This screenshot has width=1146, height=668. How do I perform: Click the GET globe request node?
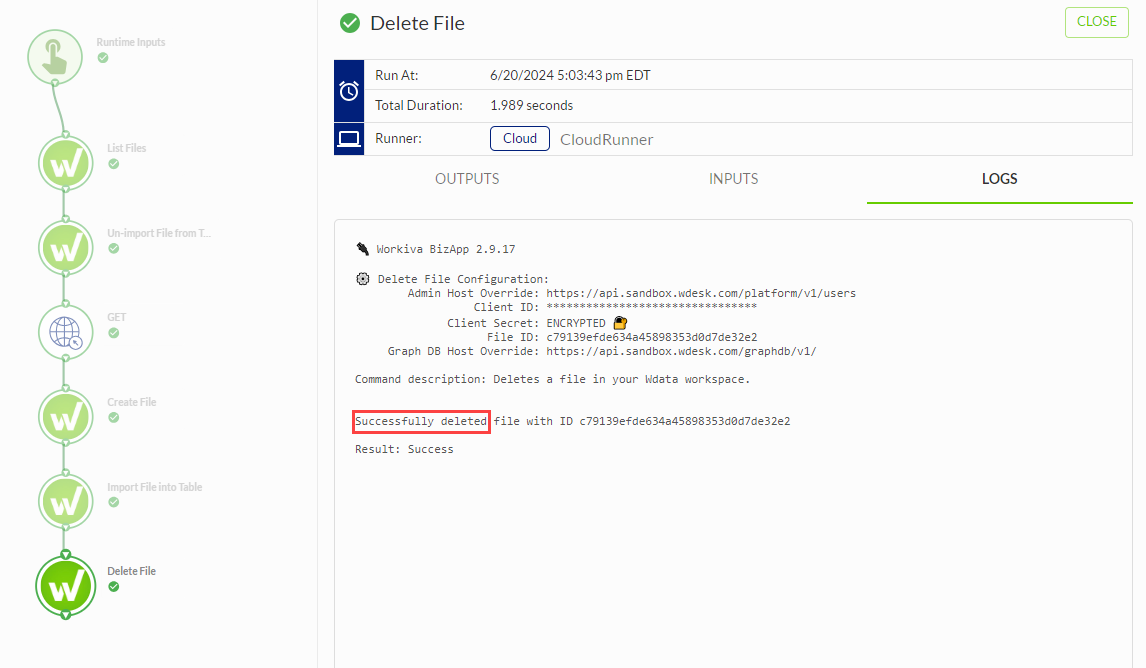click(x=66, y=333)
